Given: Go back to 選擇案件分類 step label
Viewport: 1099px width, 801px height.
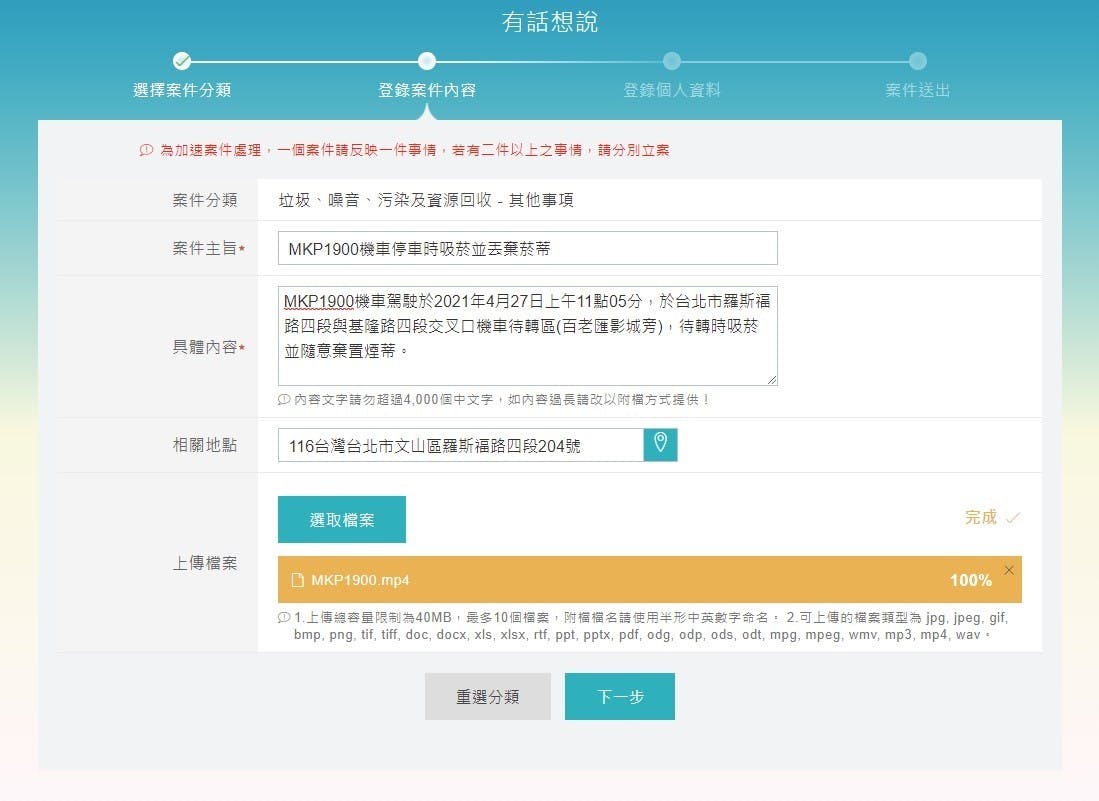Looking at the screenshot, I should [182, 90].
